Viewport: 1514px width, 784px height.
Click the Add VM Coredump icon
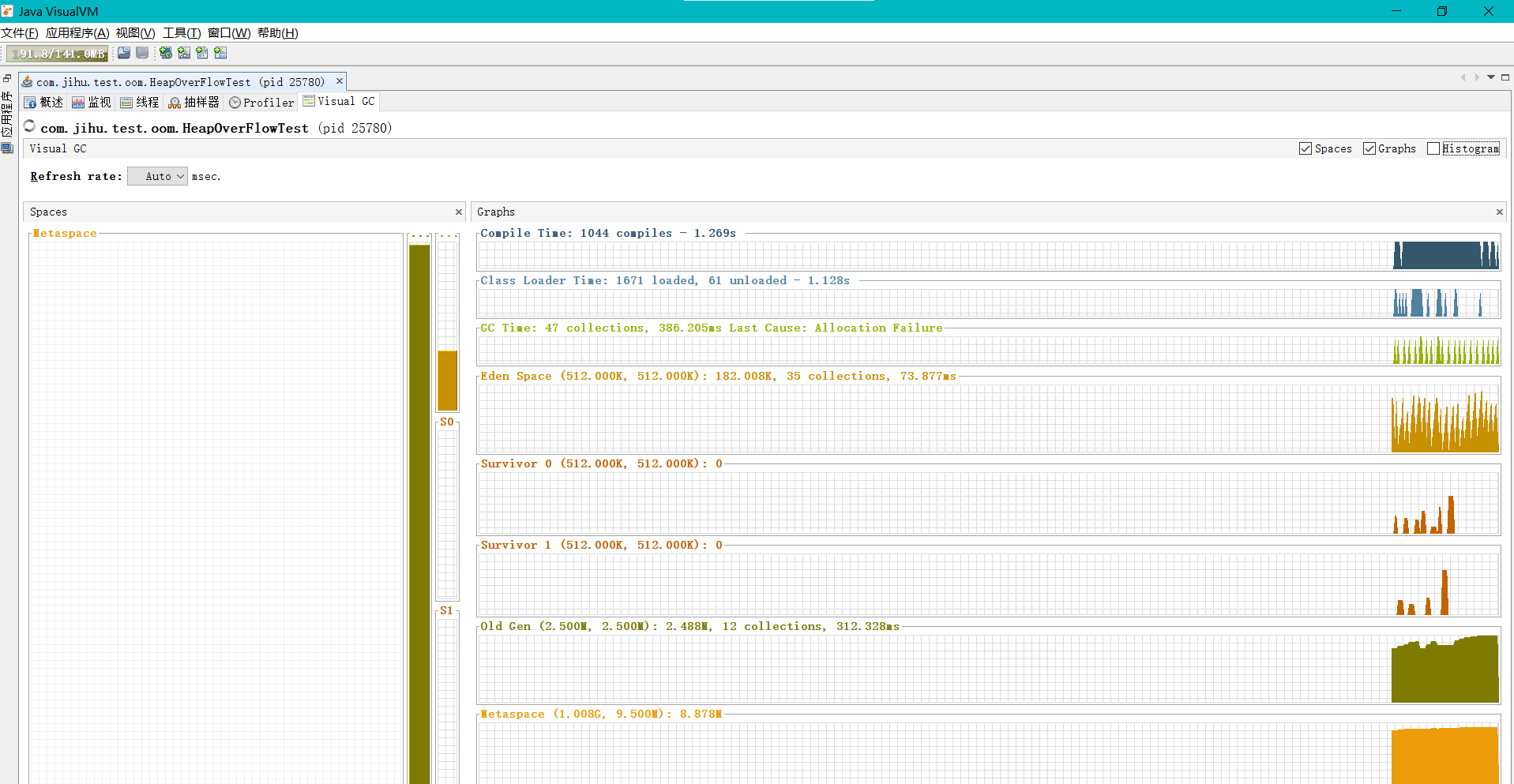click(x=202, y=53)
